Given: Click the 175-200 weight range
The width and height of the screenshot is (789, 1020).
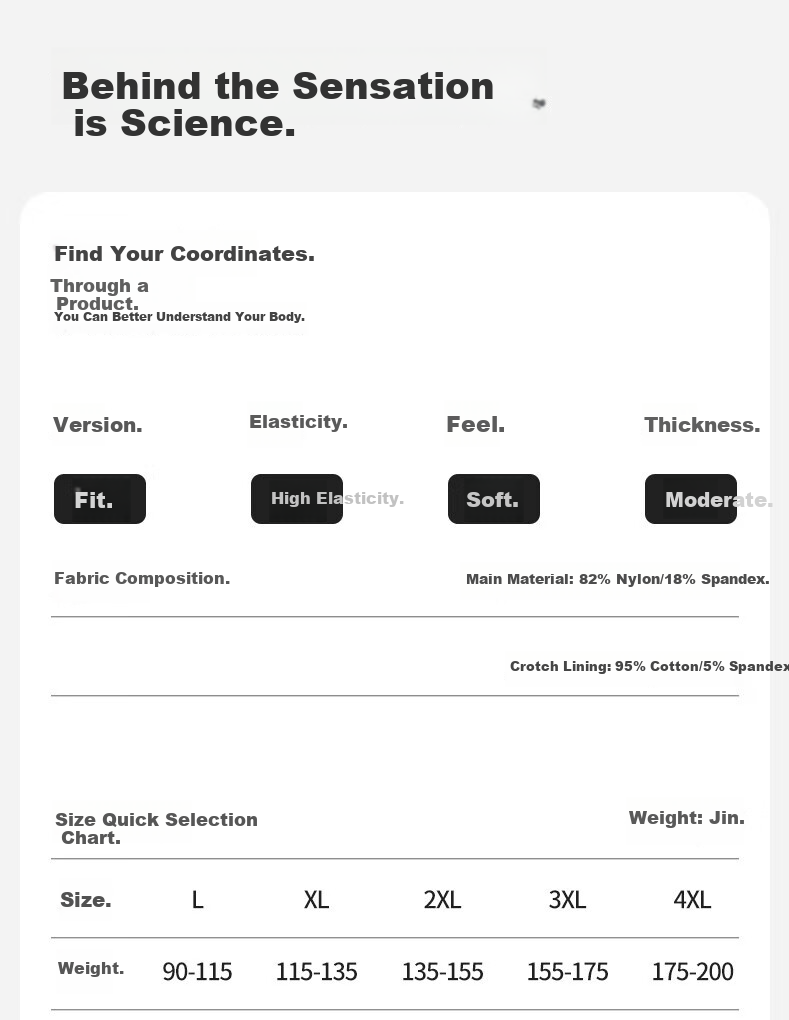Looking at the screenshot, I should coord(693,972).
